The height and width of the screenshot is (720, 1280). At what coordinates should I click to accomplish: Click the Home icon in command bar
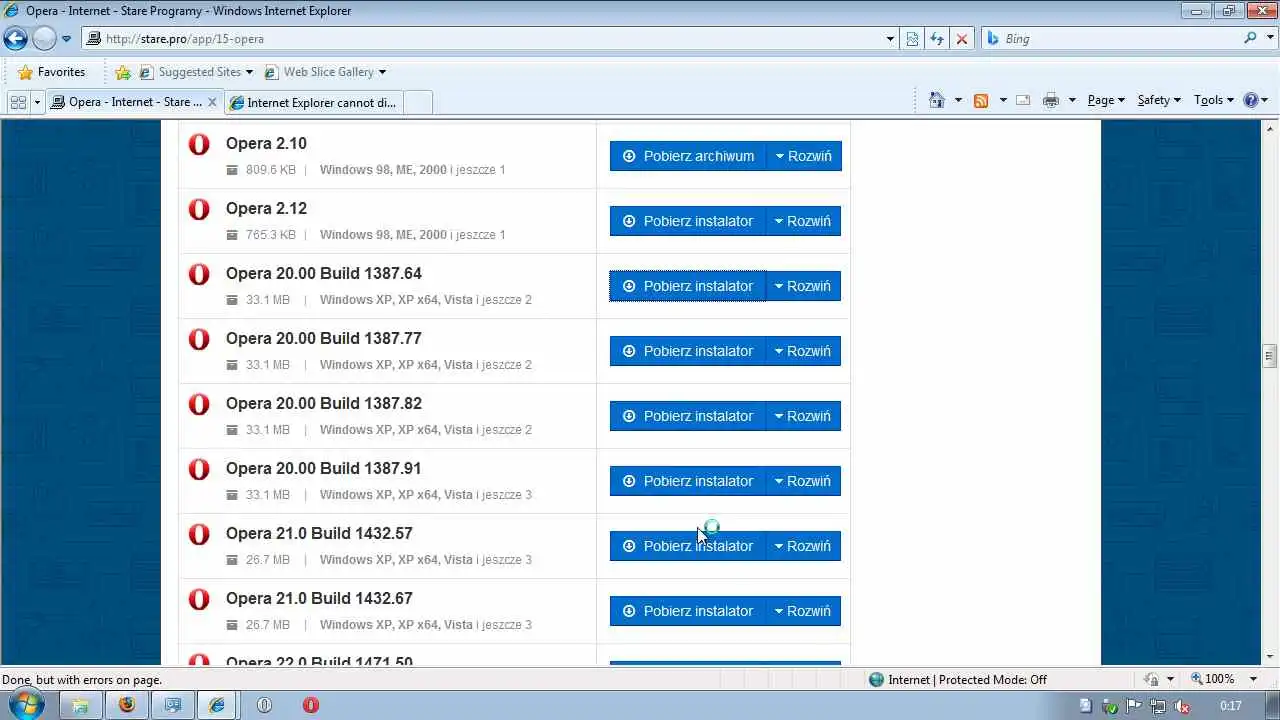(x=937, y=100)
